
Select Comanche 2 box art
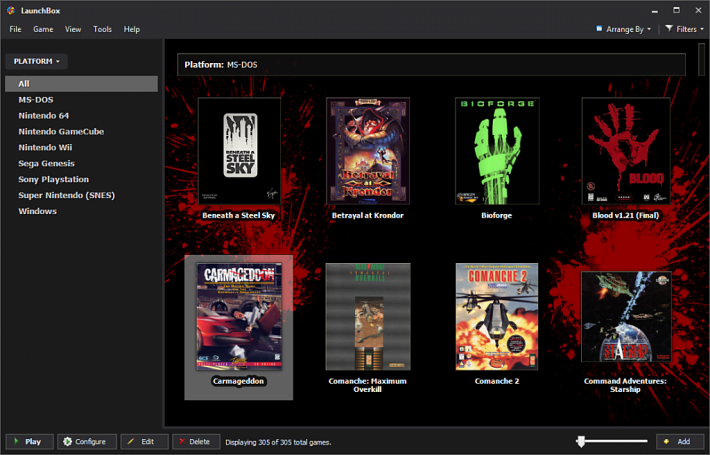[497, 316]
